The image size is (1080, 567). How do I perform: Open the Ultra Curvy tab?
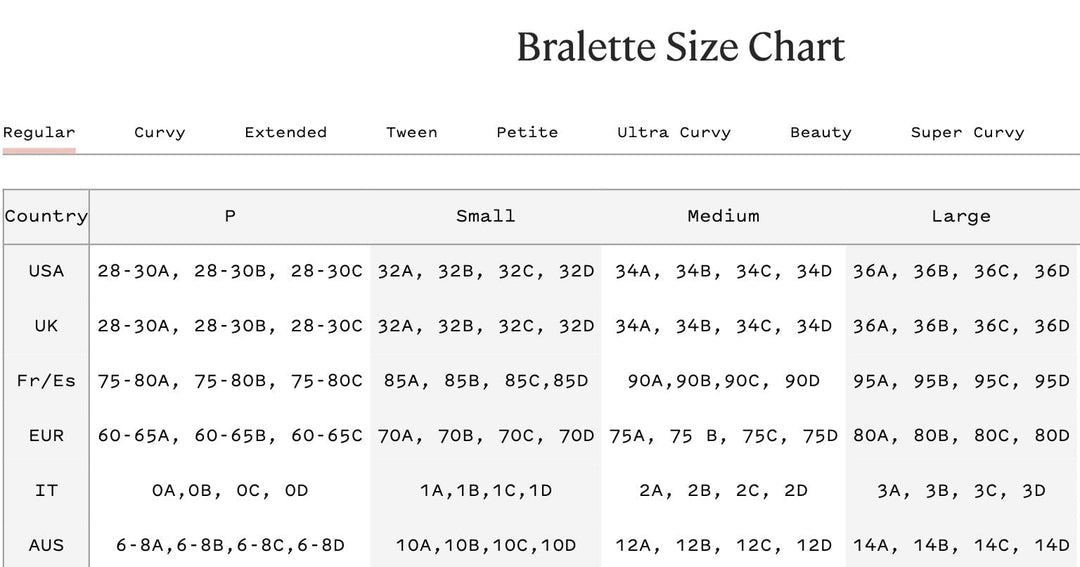click(674, 132)
